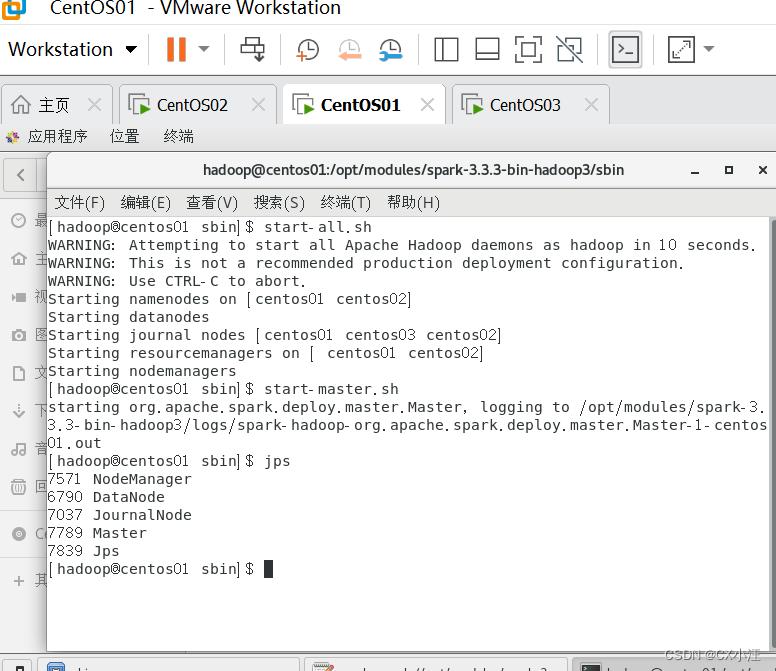Image resolution: width=776 pixels, height=671 pixels.
Task: Expand the power options dropdown arrow
Action: [204, 49]
